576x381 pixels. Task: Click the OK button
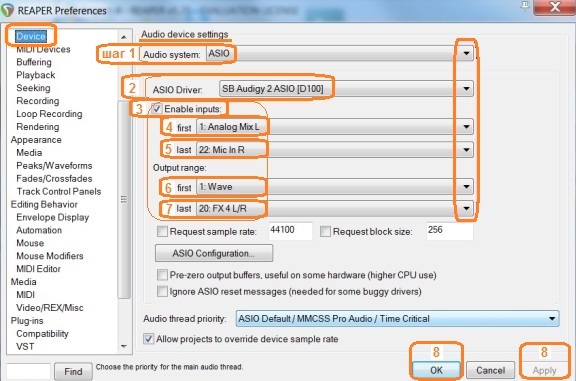tap(436, 370)
